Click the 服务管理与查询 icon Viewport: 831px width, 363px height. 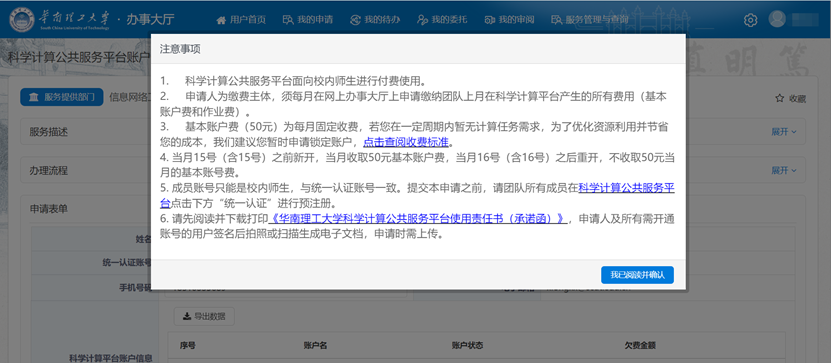556,20
